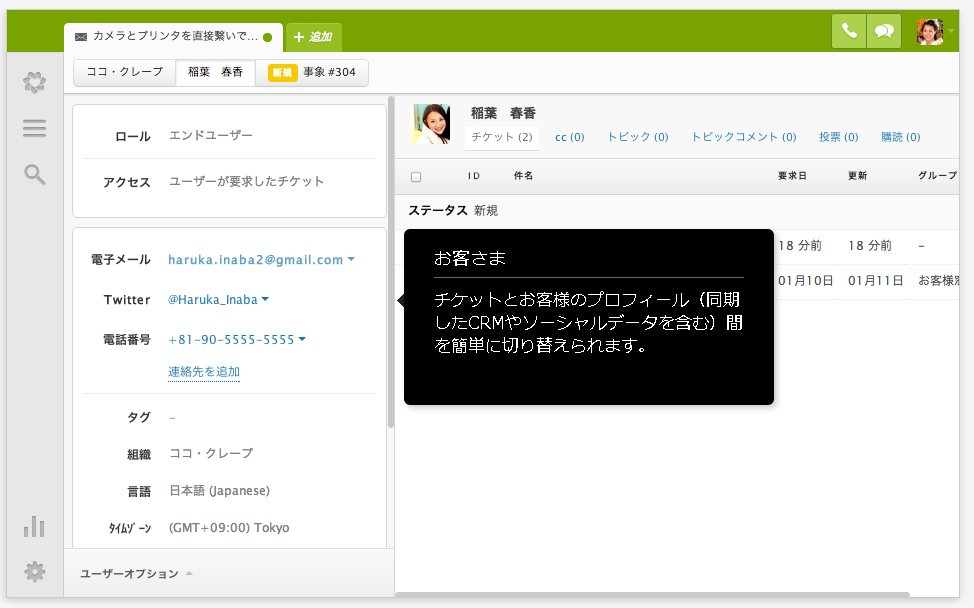The image size is (974, 608).
Task: Click the 01月11日 updated date cell
Action: pos(875,281)
